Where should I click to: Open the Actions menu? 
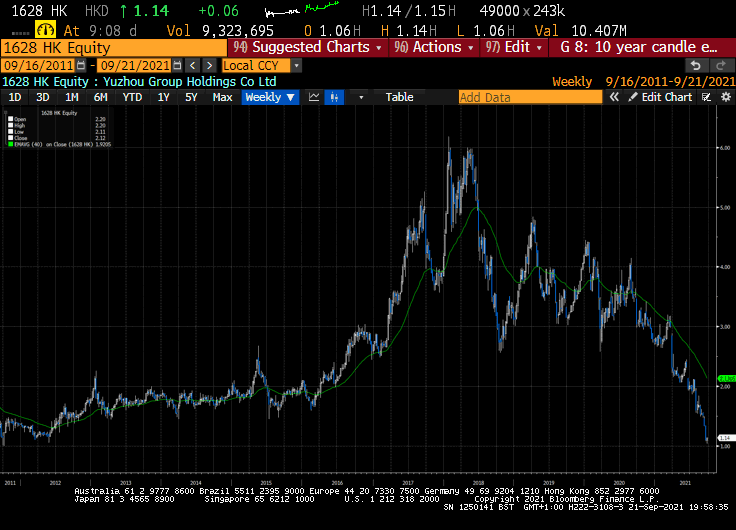[x=434, y=47]
